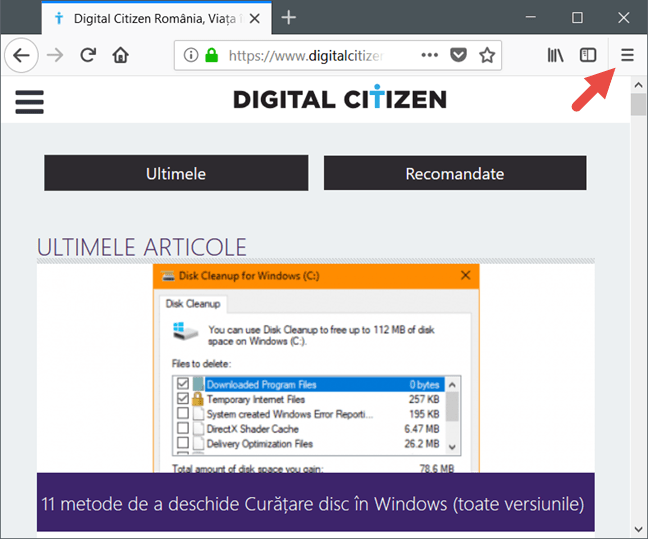The image size is (648, 539).
Task: Show the Ultimele articles
Action: (175, 173)
